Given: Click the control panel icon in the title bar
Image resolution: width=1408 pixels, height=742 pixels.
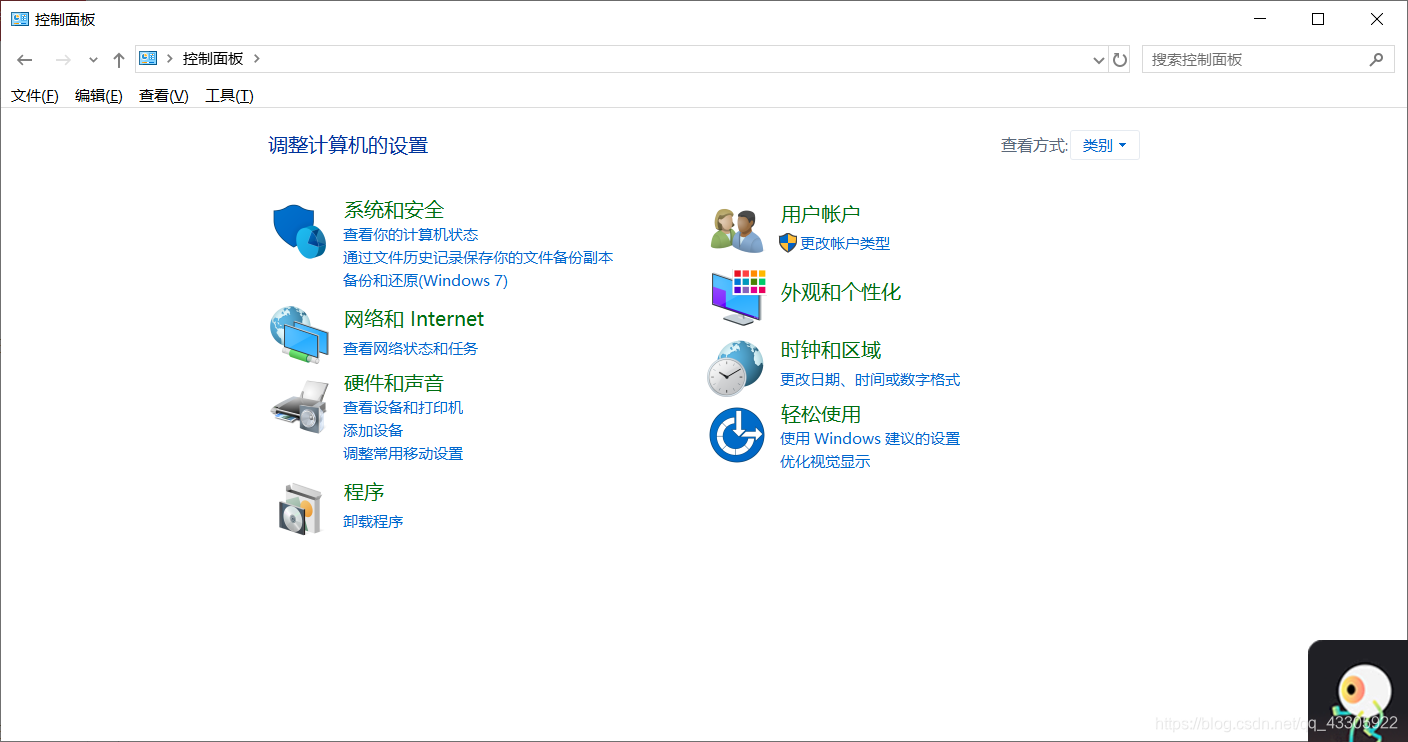Looking at the screenshot, I should tap(20, 19).
